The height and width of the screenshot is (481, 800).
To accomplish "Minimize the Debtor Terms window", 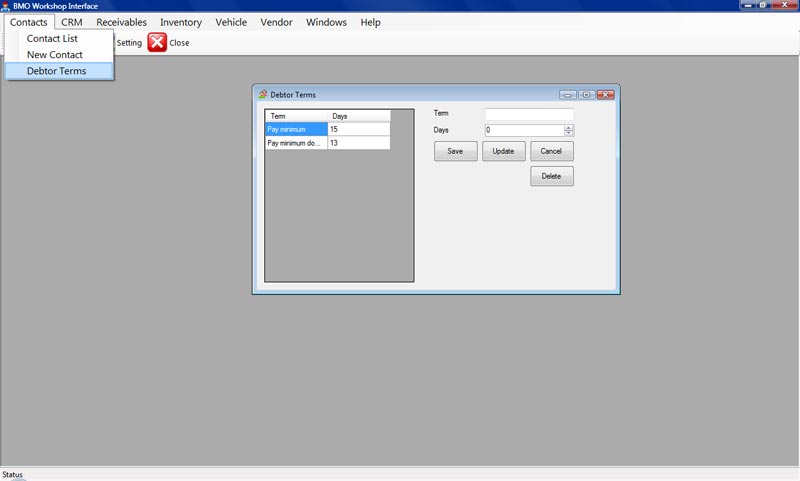I will pyautogui.click(x=567, y=95).
